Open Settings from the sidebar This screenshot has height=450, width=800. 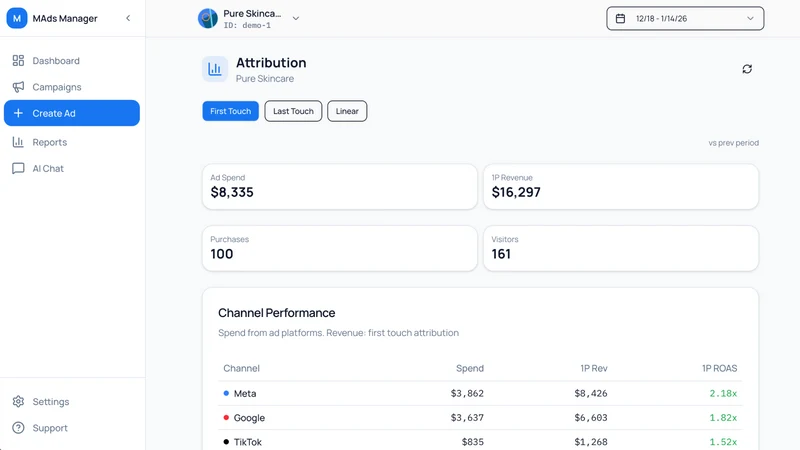pos(71,402)
